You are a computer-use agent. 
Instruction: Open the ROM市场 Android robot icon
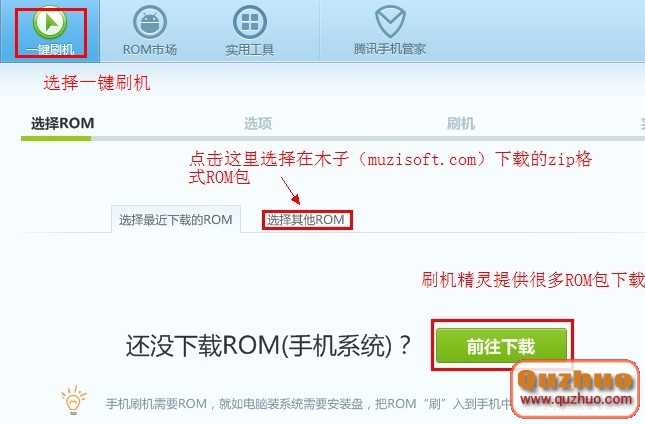[x=150, y=21]
